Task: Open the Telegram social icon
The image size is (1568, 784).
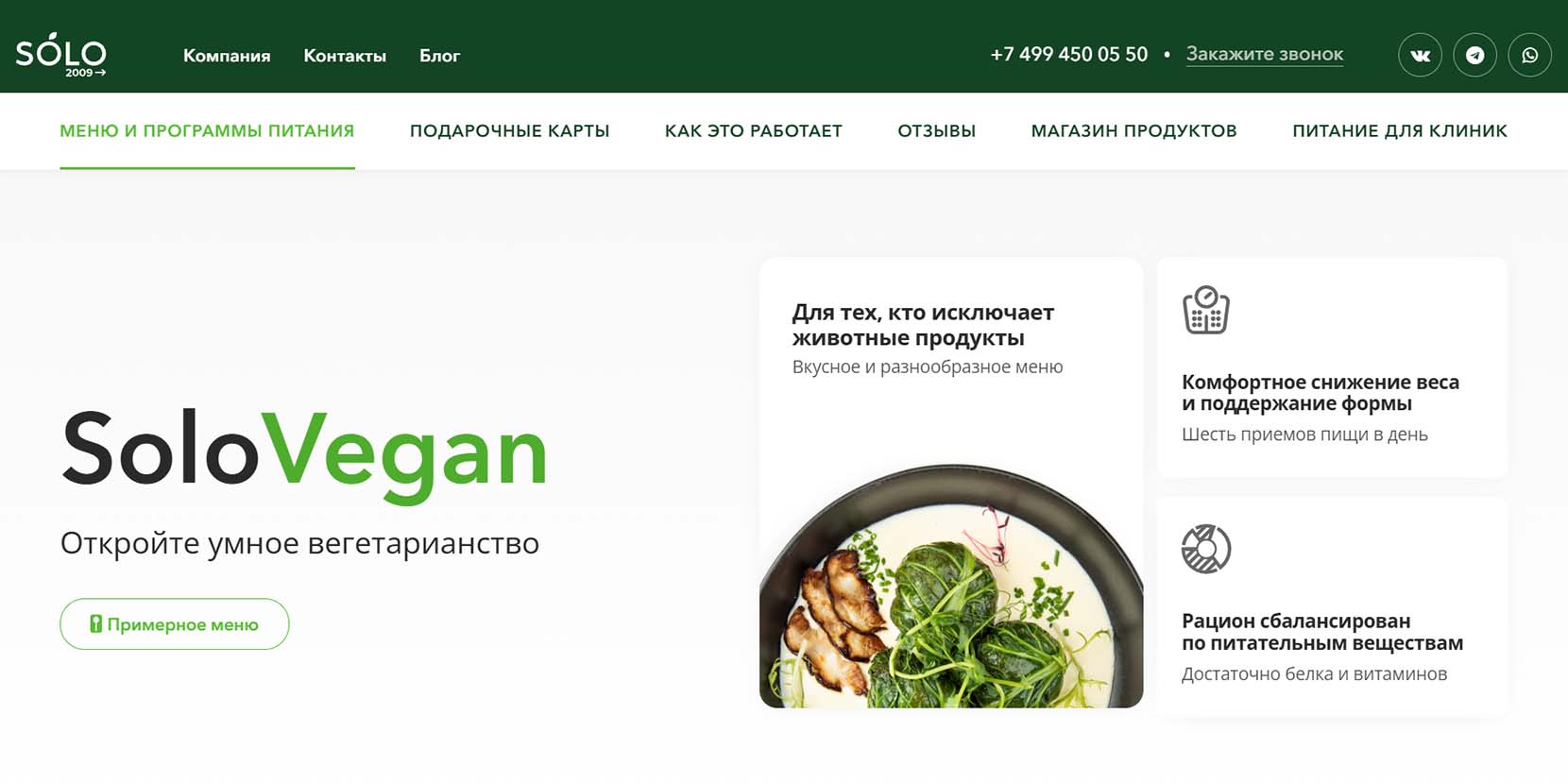Action: point(1474,55)
